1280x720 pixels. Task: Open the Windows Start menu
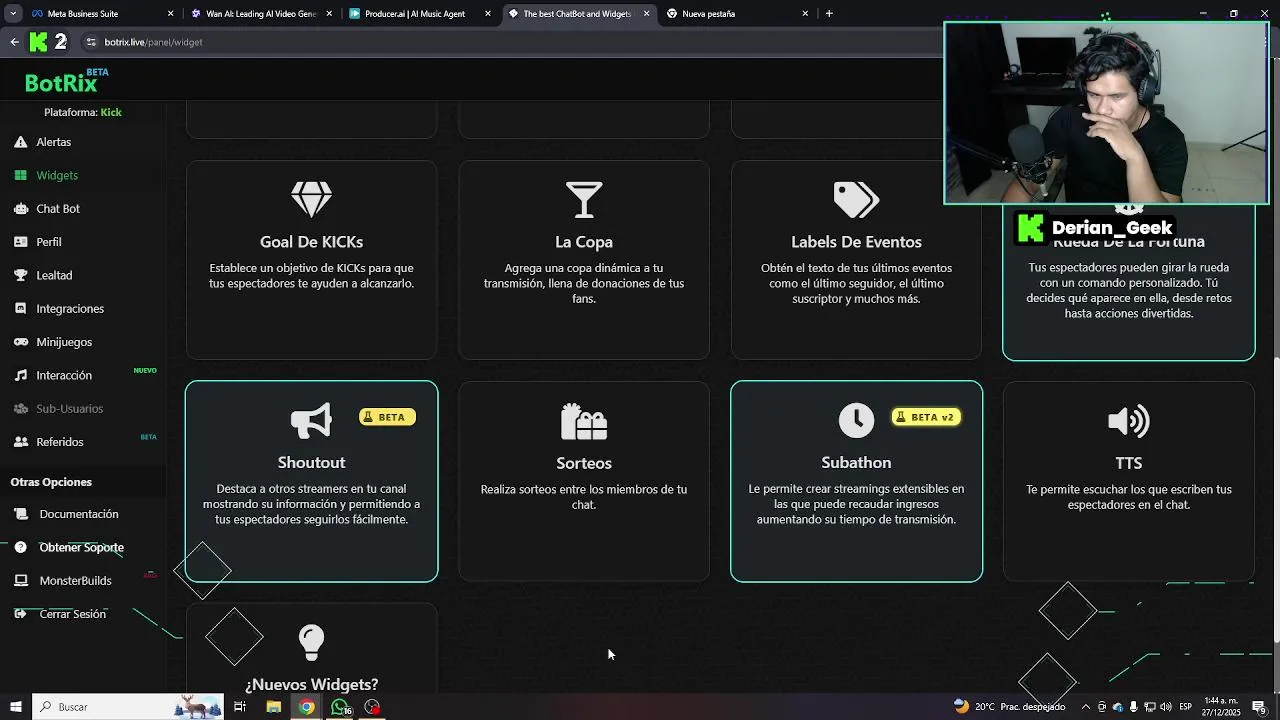(15, 707)
